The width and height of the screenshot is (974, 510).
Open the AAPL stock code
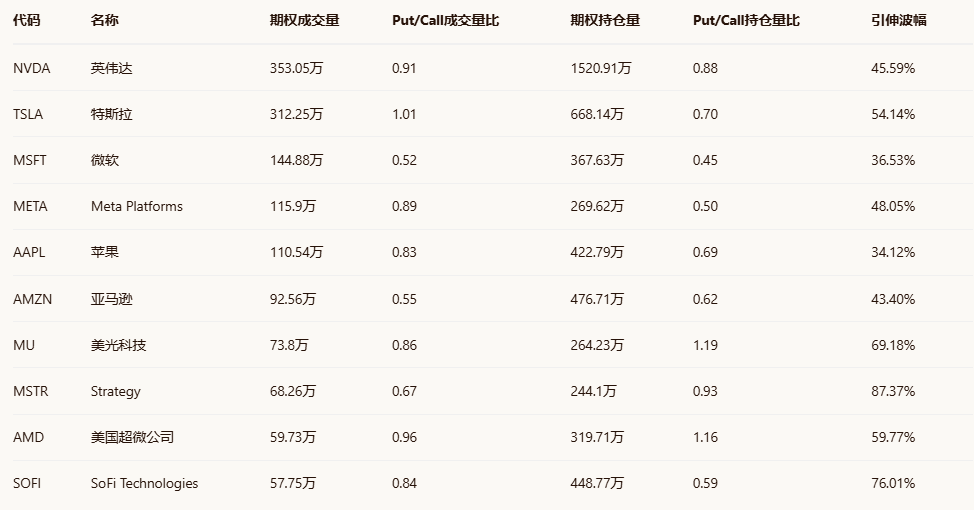[30, 252]
